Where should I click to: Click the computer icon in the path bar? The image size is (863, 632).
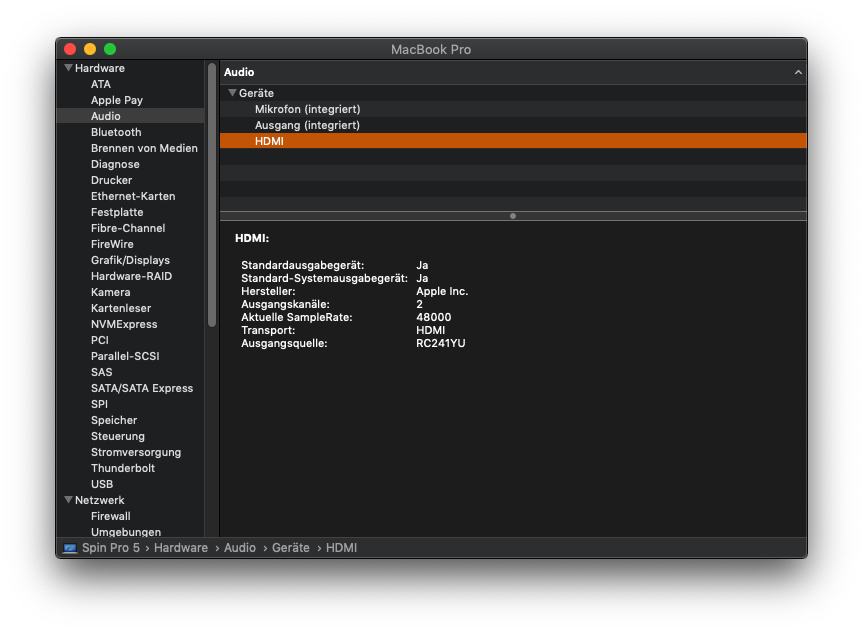pos(70,548)
